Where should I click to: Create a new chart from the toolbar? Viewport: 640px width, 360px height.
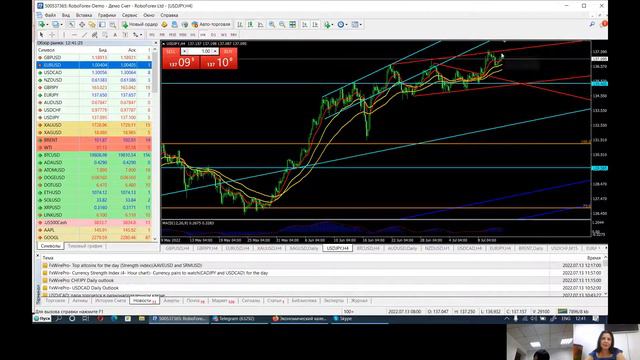(41, 24)
